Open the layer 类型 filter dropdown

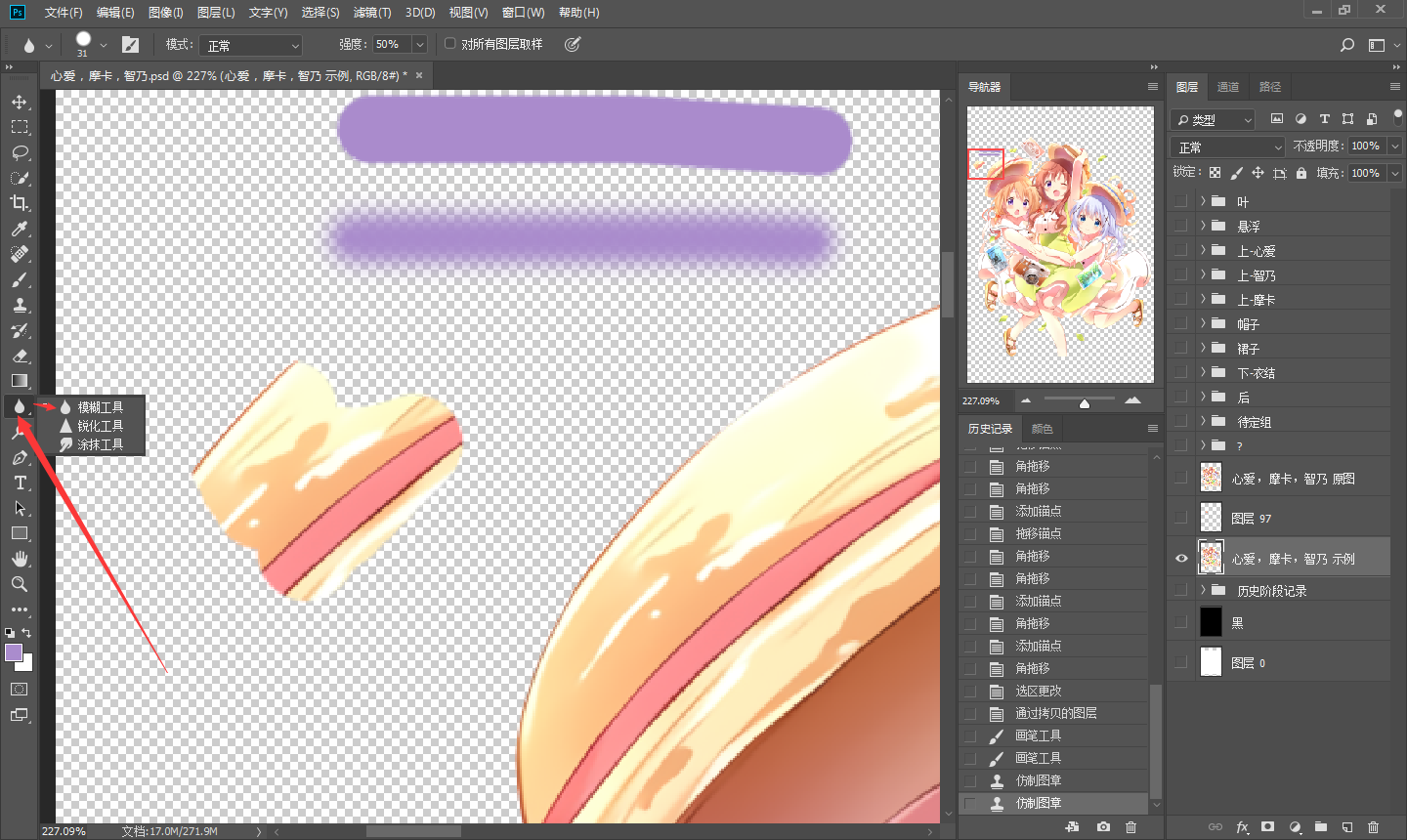[1213, 119]
